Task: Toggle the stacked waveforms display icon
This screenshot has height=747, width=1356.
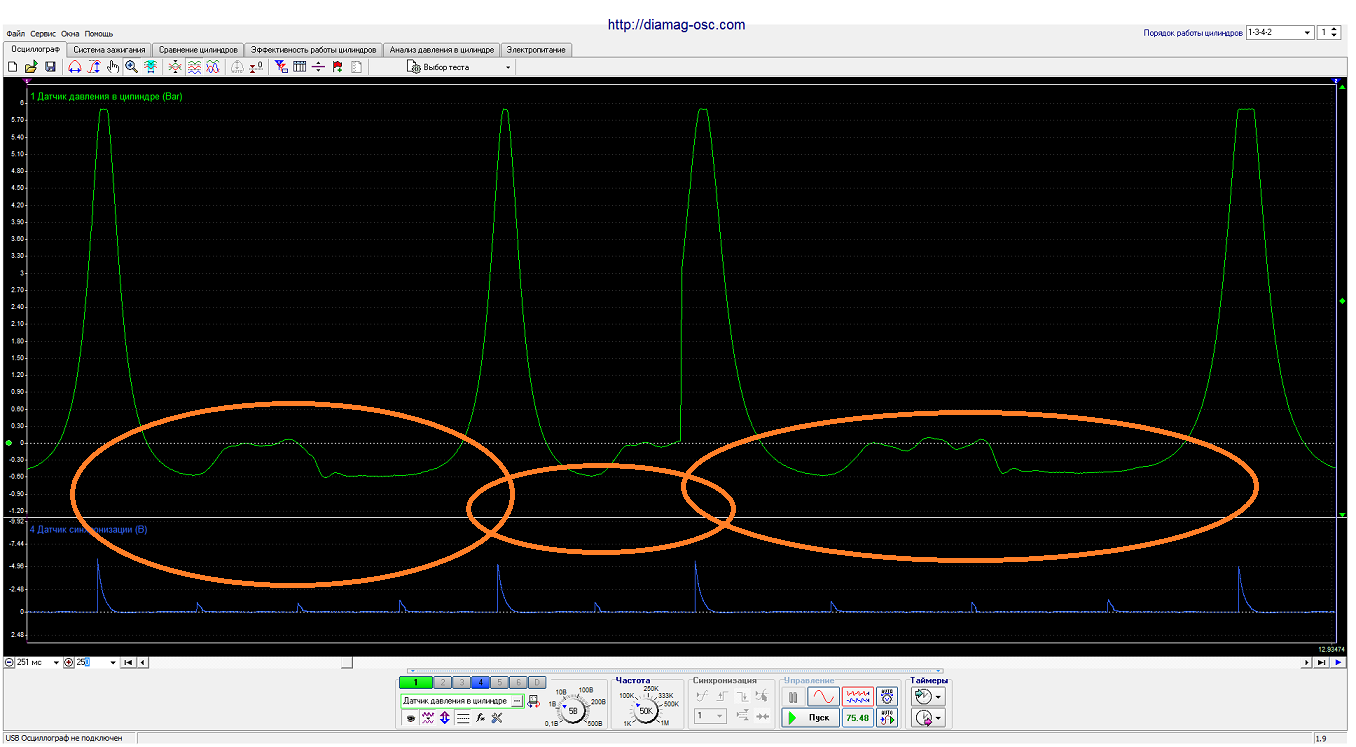Action: tap(195, 67)
